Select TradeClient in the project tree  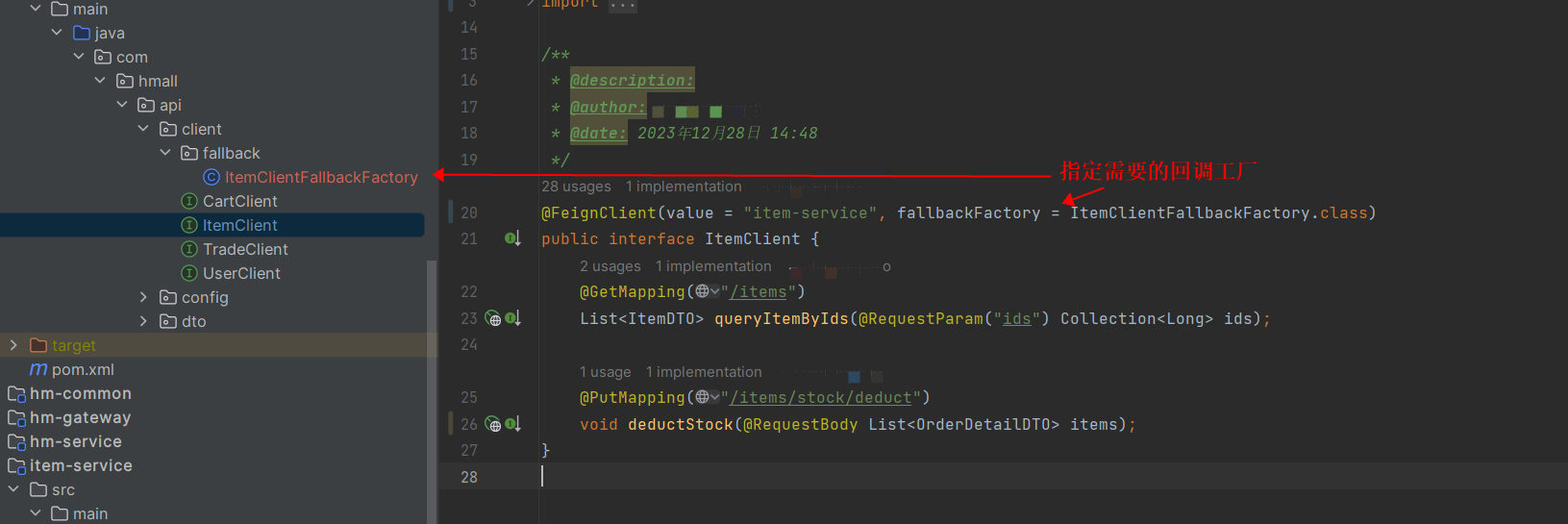point(245,249)
